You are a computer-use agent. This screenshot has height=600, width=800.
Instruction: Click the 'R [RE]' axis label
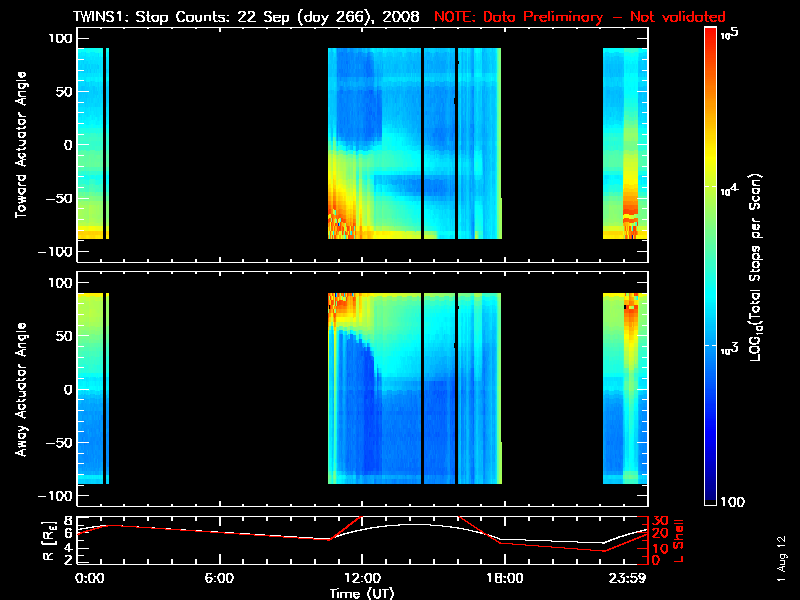pos(48,541)
